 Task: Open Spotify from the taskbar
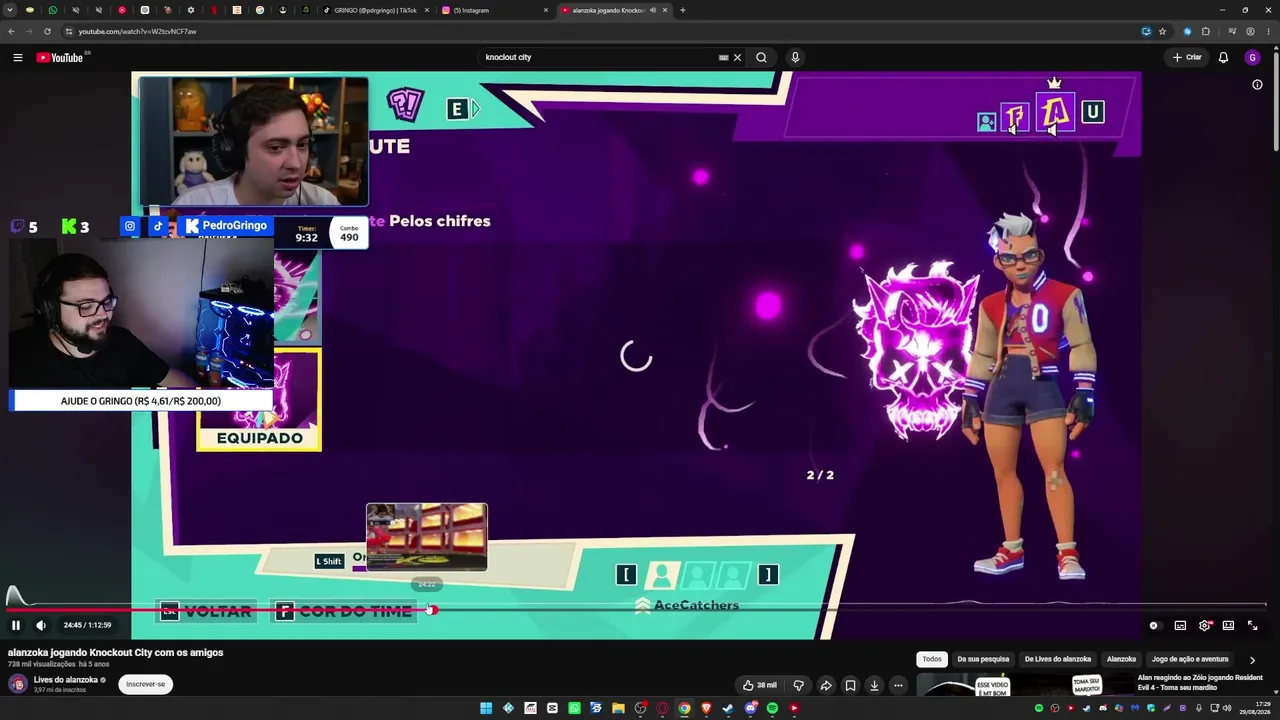click(x=772, y=708)
